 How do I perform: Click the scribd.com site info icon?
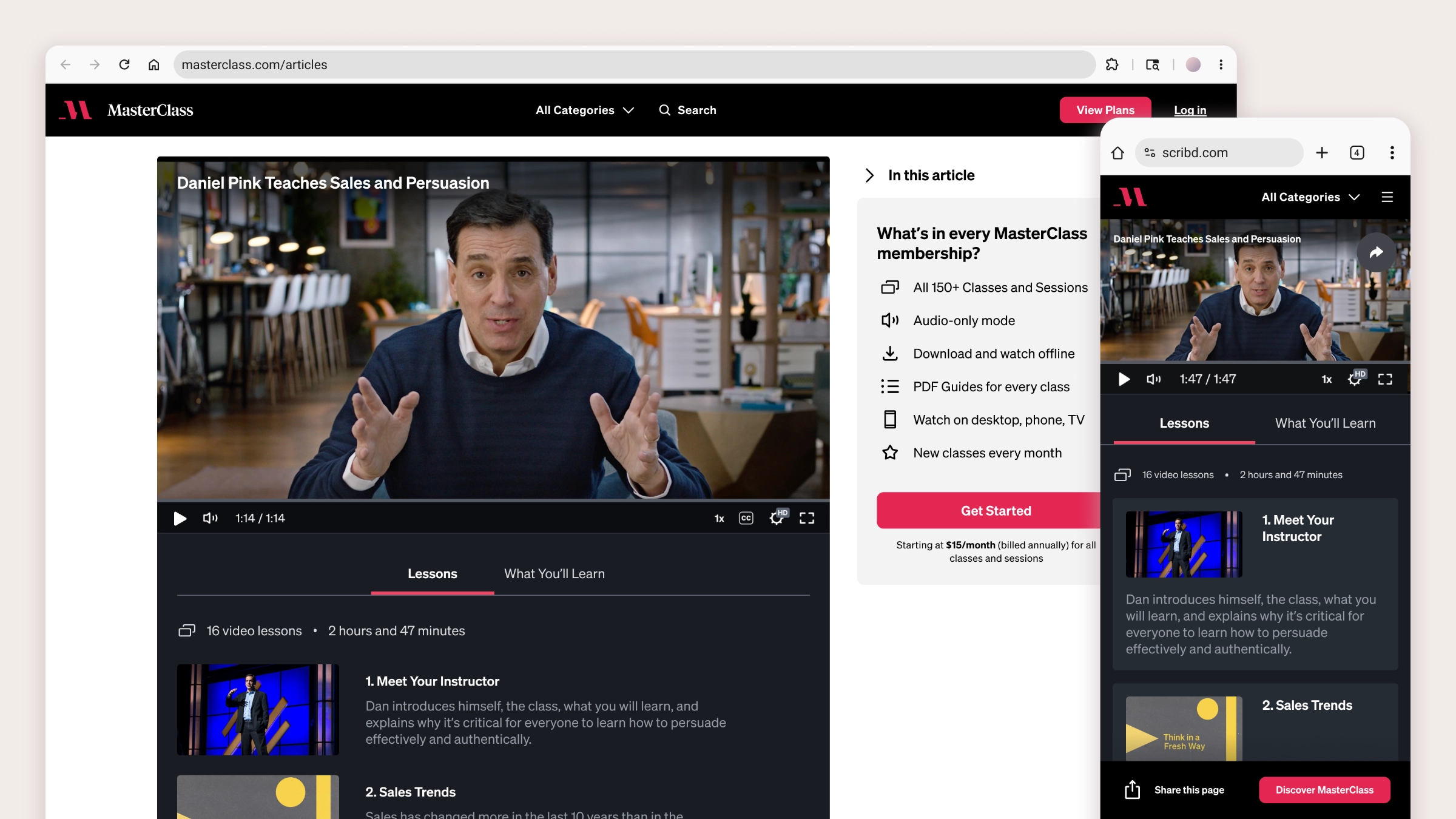(x=1150, y=153)
